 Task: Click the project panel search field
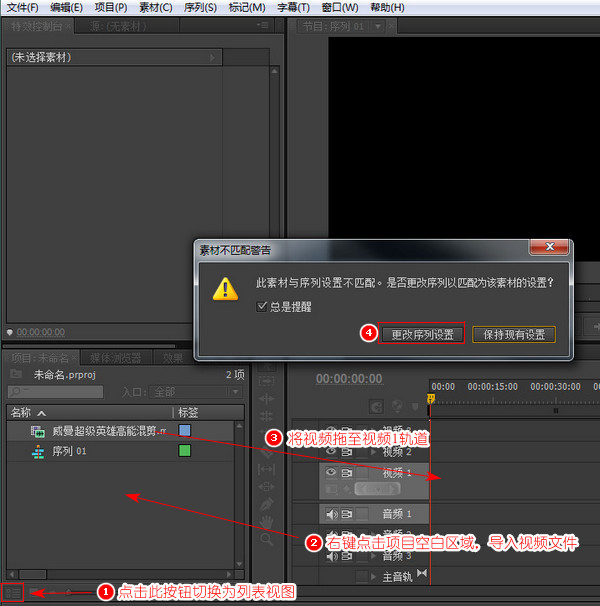[x=55, y=392]
